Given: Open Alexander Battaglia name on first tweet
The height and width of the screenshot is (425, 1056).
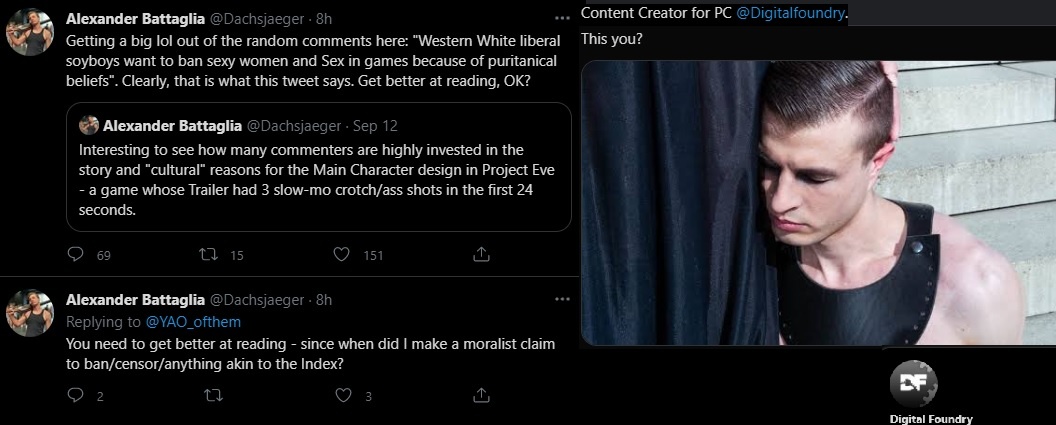Looking at the screenshot, I should pyautogui.click(x=135, y=19).
